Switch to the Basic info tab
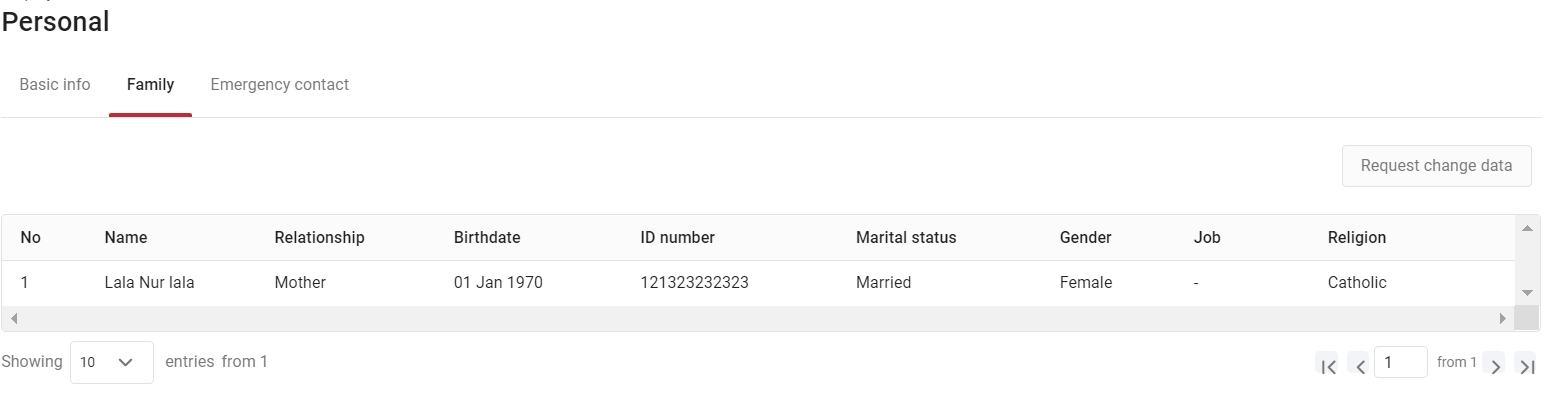The image size is (1552, 394). tap(55, 85)
